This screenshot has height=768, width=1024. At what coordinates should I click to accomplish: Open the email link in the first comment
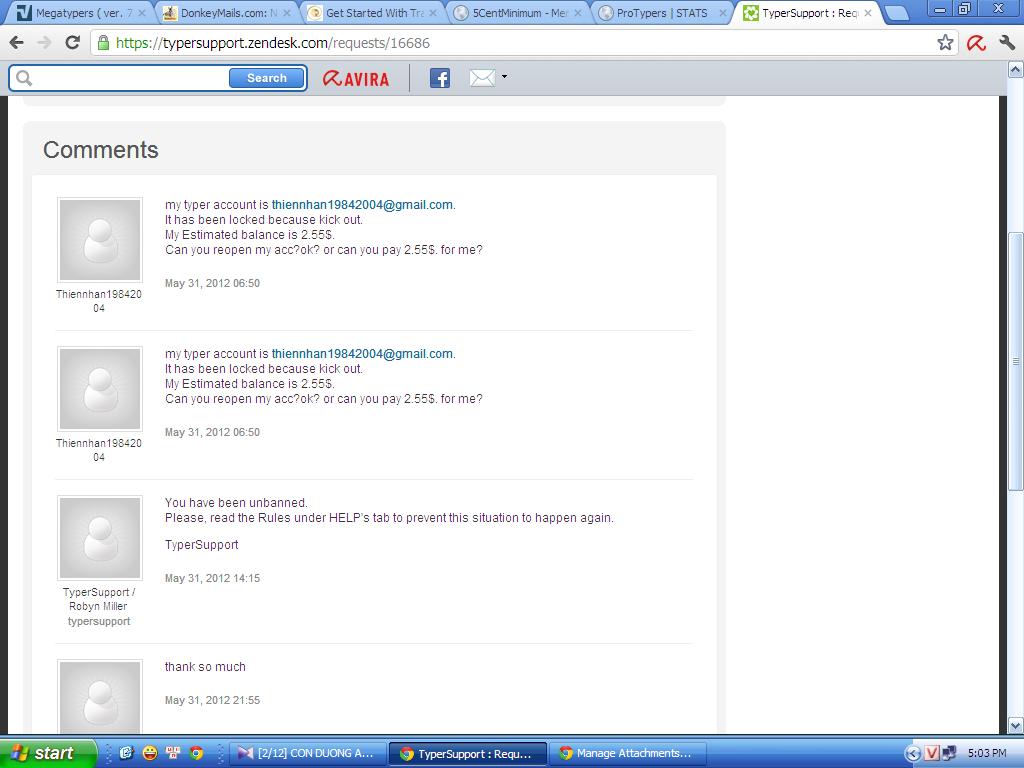(362, 205)
